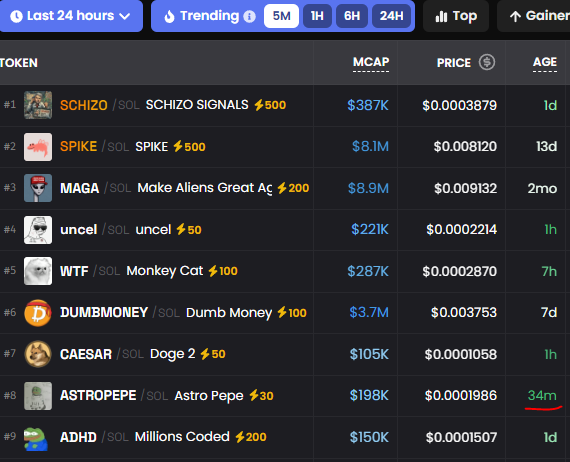Click the price $0.0002870
Image resolution: width=570 pixels, height=462 pixels.
(x=459, y=271)
